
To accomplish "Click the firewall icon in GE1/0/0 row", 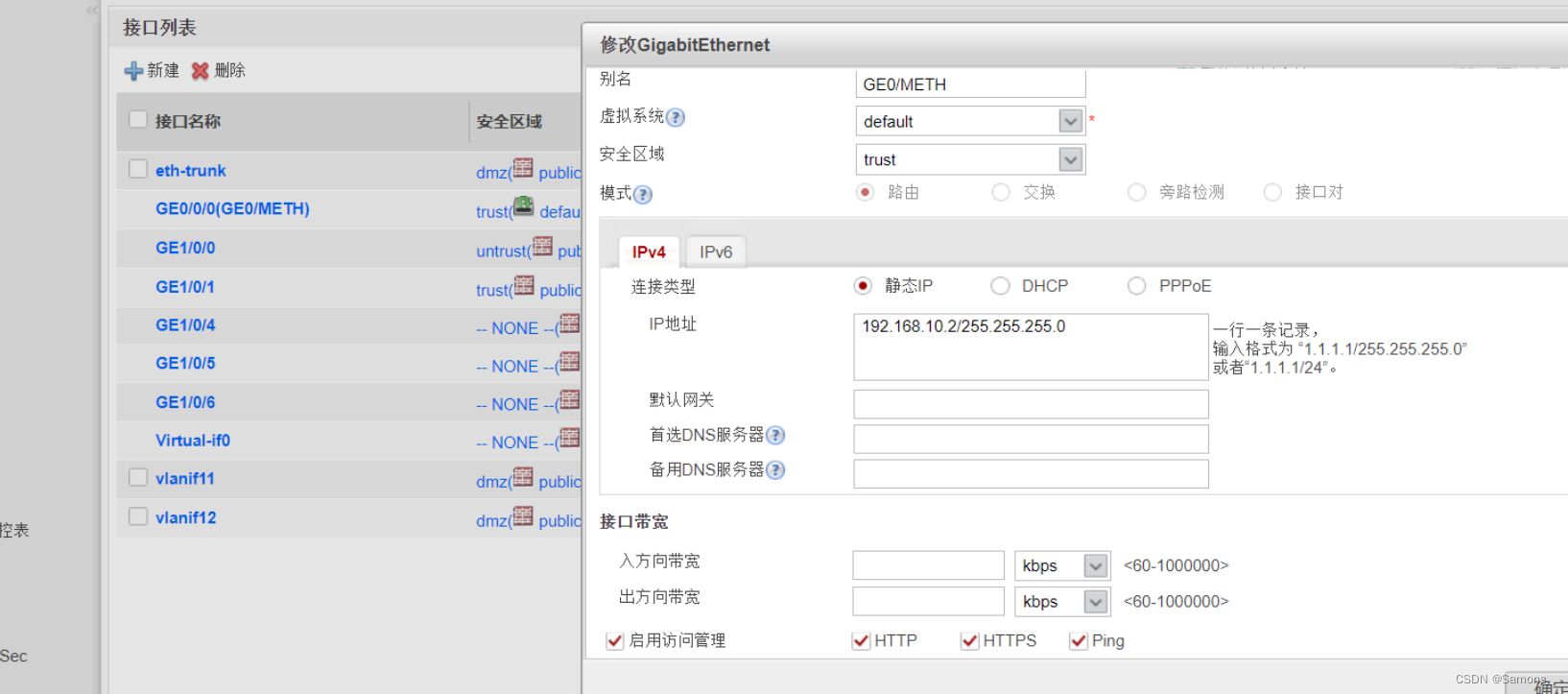I will (x=542, y=247).
